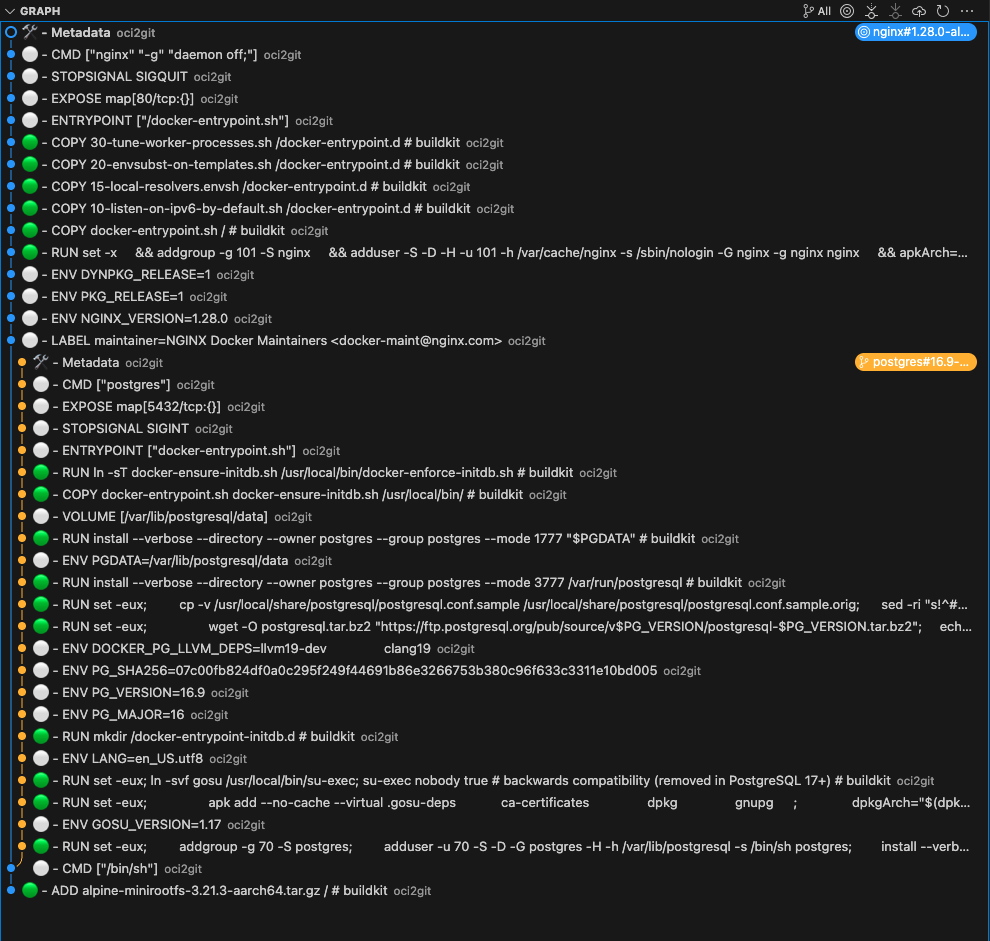The height and width of the screenshot is (941, 990).
Task: Click green circle on RUN set -x addgroup nginx row
Action: [30, 253]
